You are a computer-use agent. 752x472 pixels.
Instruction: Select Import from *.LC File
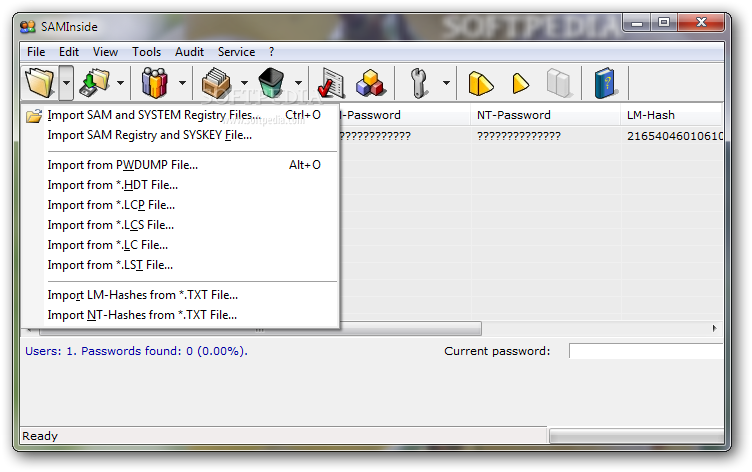tap(179, 245)
